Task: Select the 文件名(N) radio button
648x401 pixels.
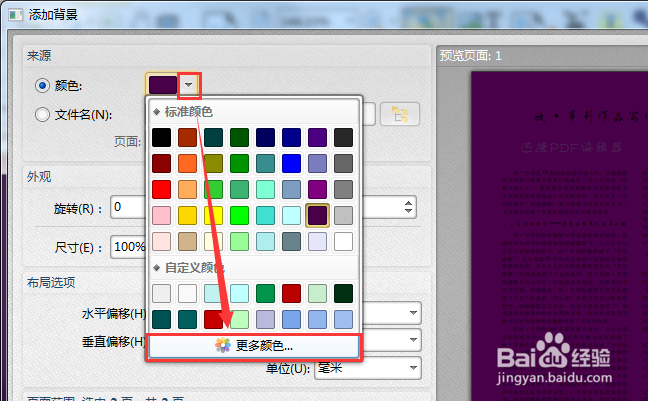Action: tap(42, 115)
